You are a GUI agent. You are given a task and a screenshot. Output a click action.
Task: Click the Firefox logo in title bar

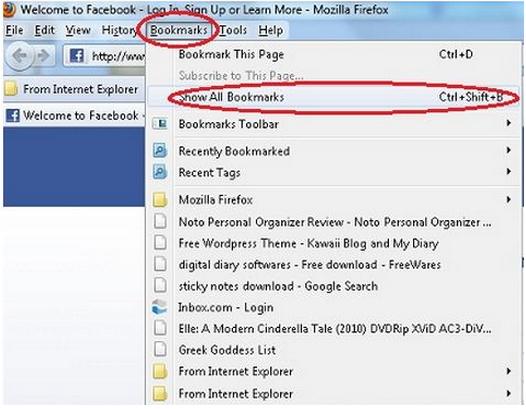[x=9, y=9]
